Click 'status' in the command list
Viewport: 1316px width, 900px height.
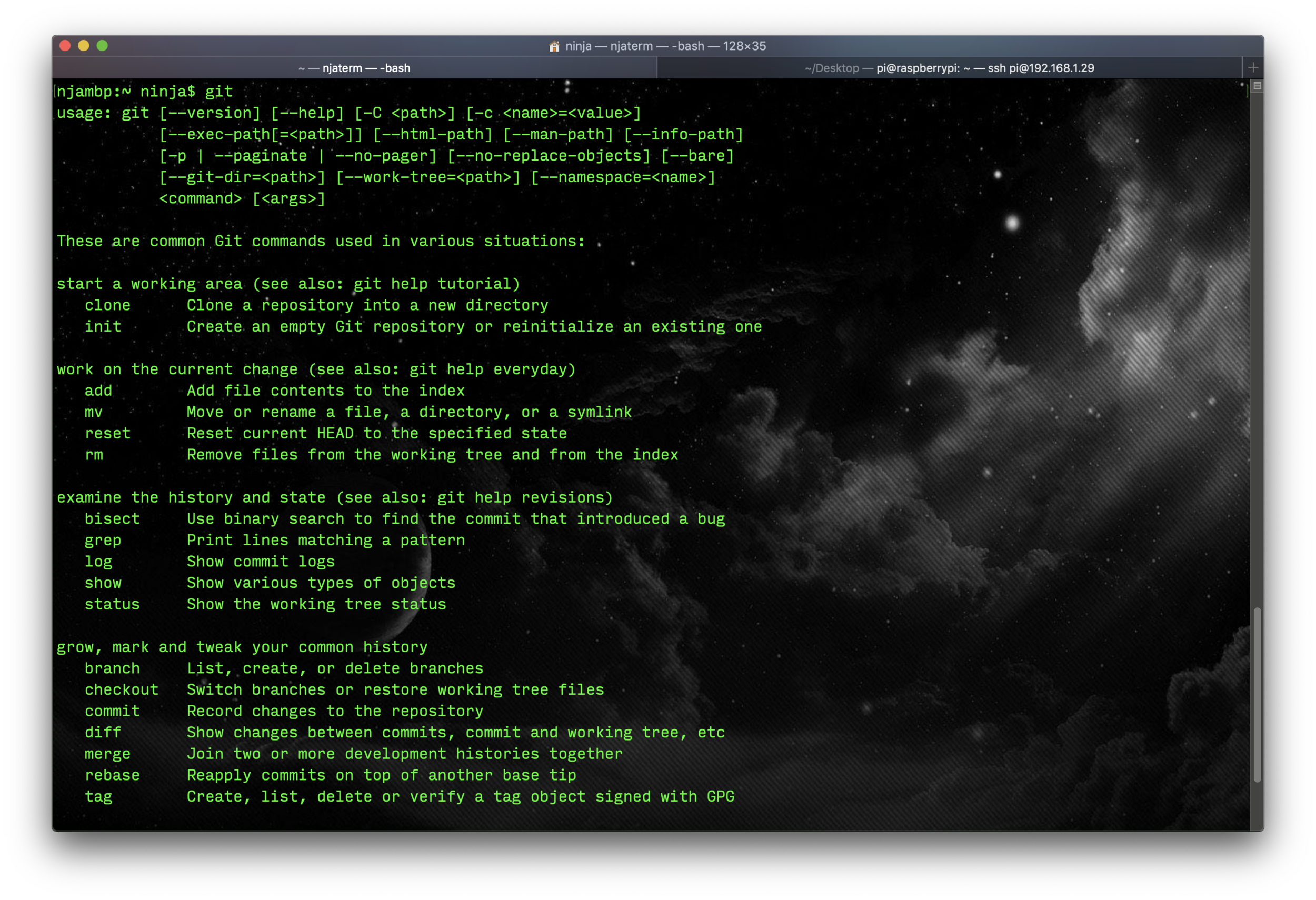click(112, 605)
